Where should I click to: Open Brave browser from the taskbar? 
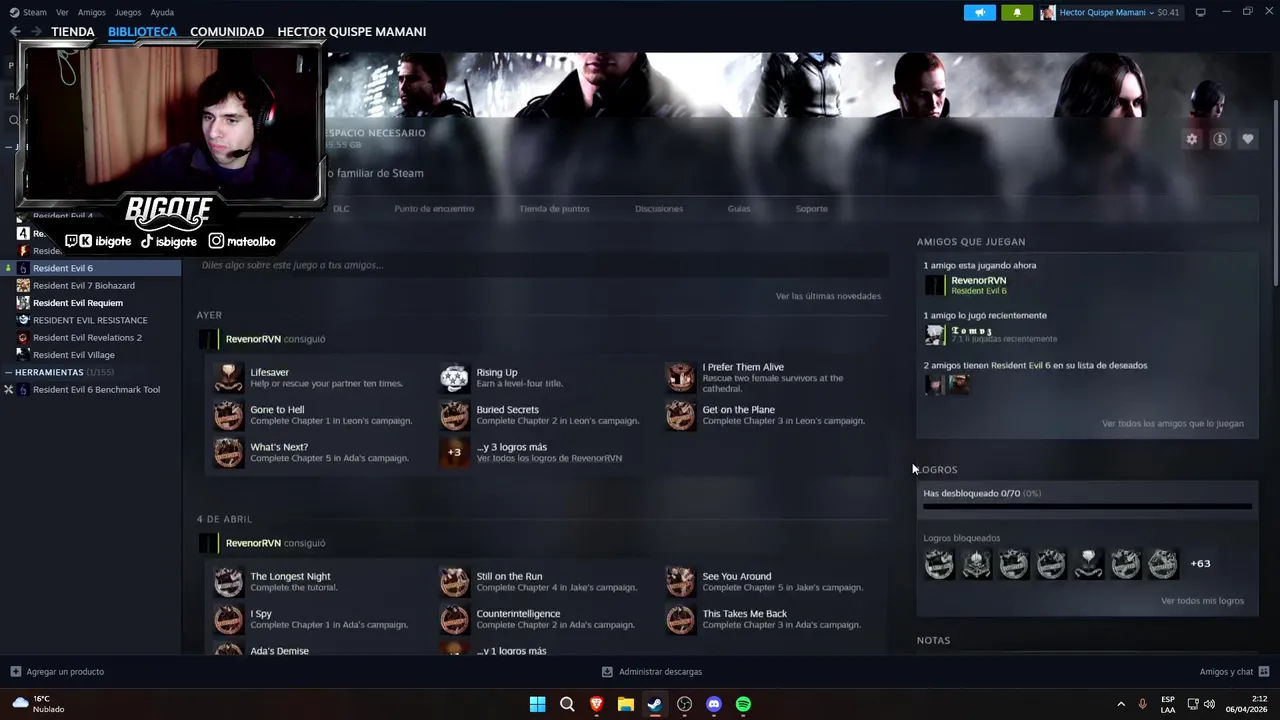[596, 704]
